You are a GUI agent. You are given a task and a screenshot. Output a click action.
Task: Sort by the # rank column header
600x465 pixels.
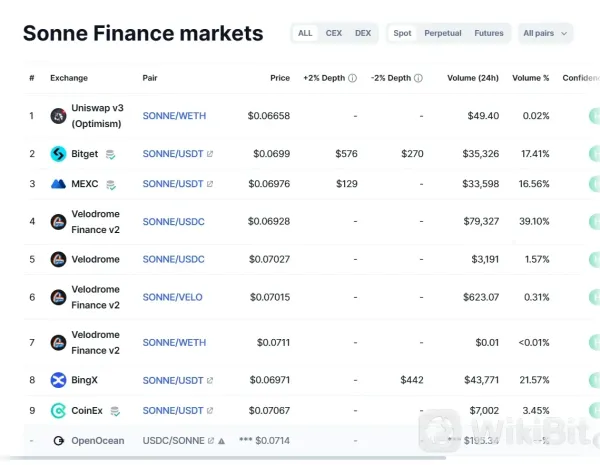(32, 78)
